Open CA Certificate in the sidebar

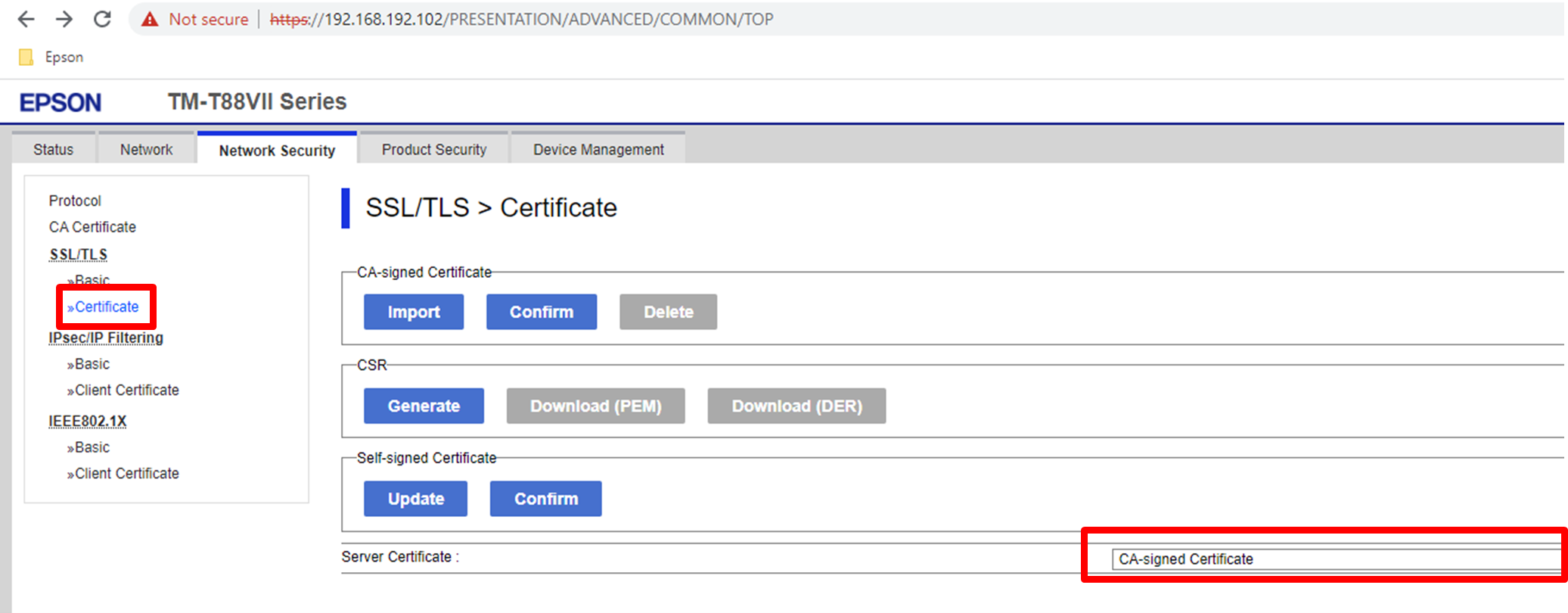(92, 227)
